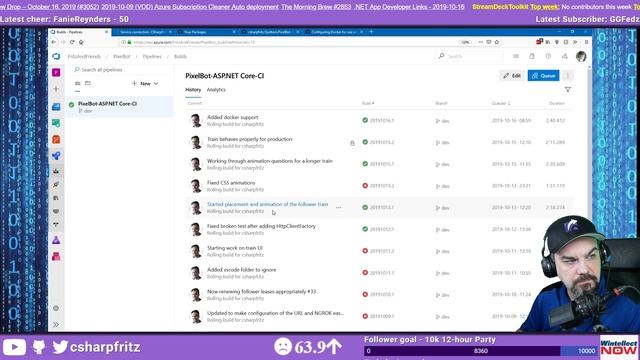Viewport: 640px width, 360px height.
Task: Switch to the History tab
Action: [193, 90]
